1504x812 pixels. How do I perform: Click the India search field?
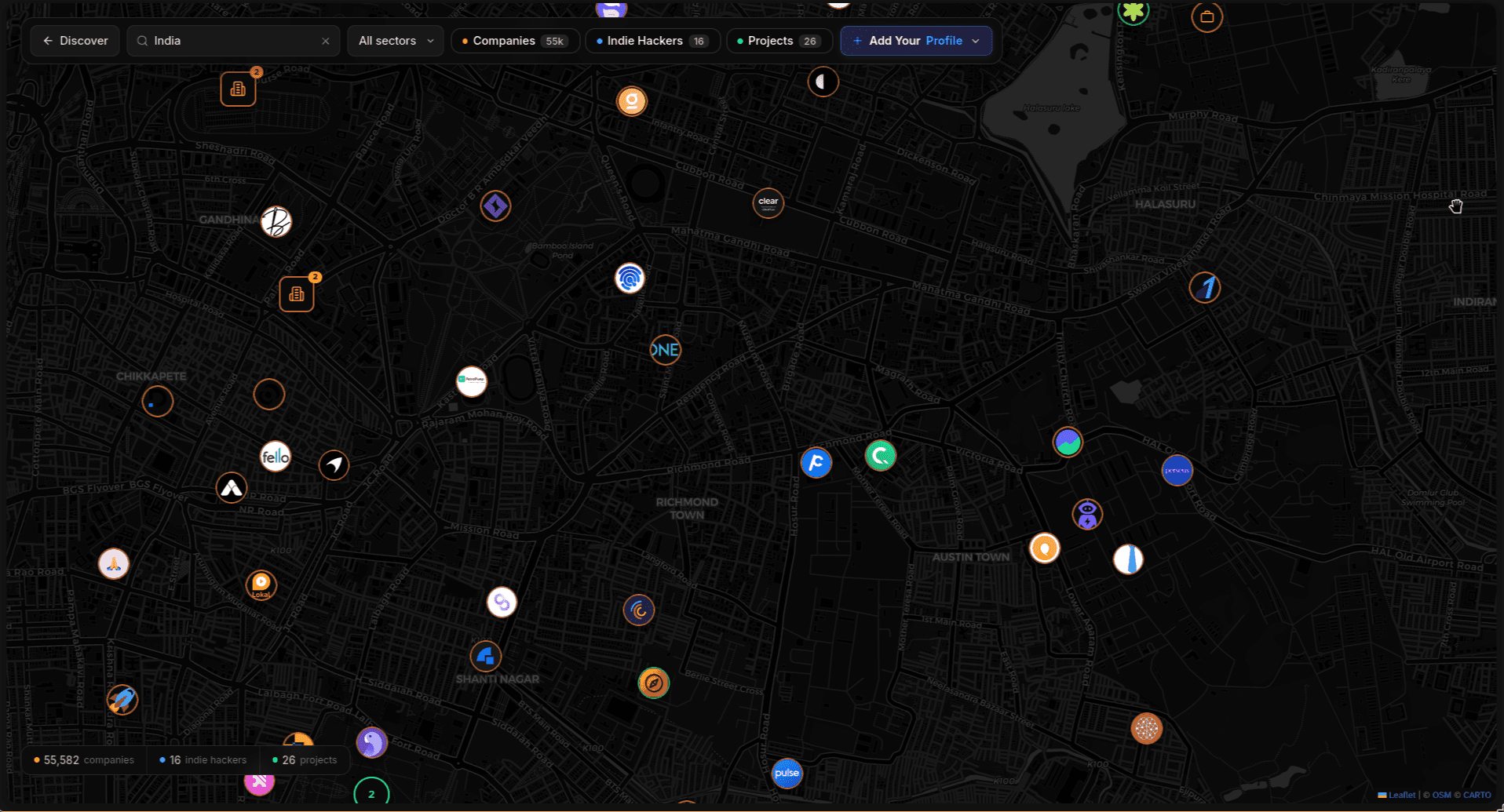[233, 41]
